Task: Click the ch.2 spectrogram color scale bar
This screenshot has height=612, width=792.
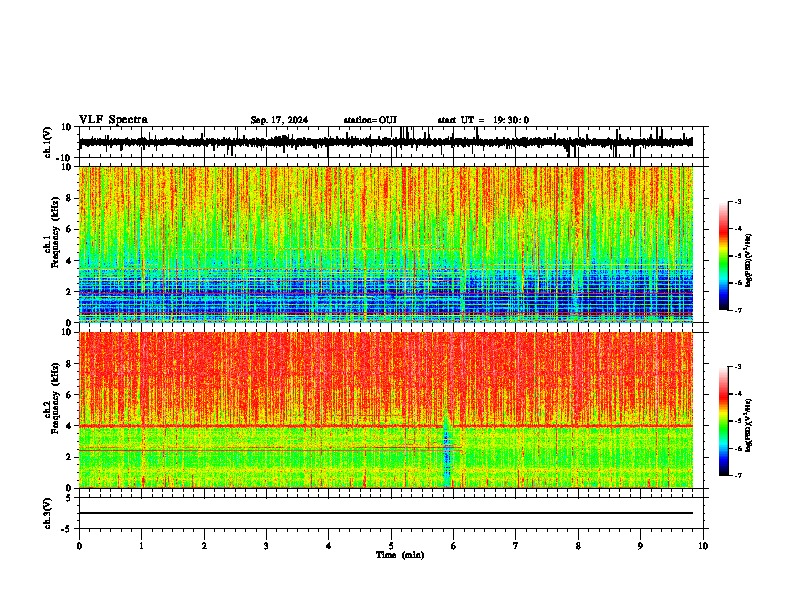Action: (723, 421)
